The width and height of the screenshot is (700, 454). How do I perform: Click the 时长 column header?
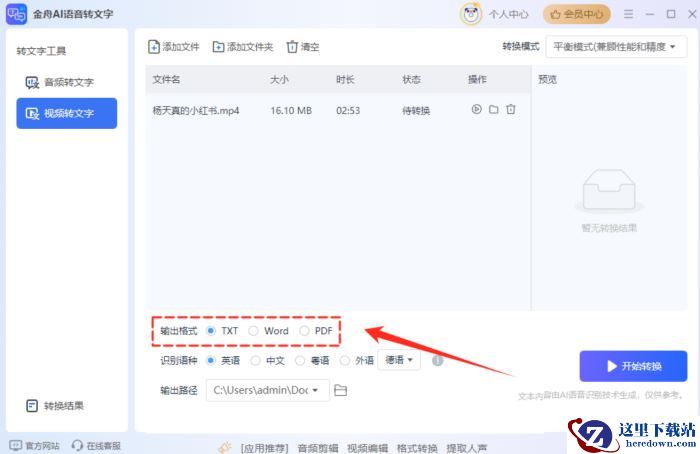point(345,79)
